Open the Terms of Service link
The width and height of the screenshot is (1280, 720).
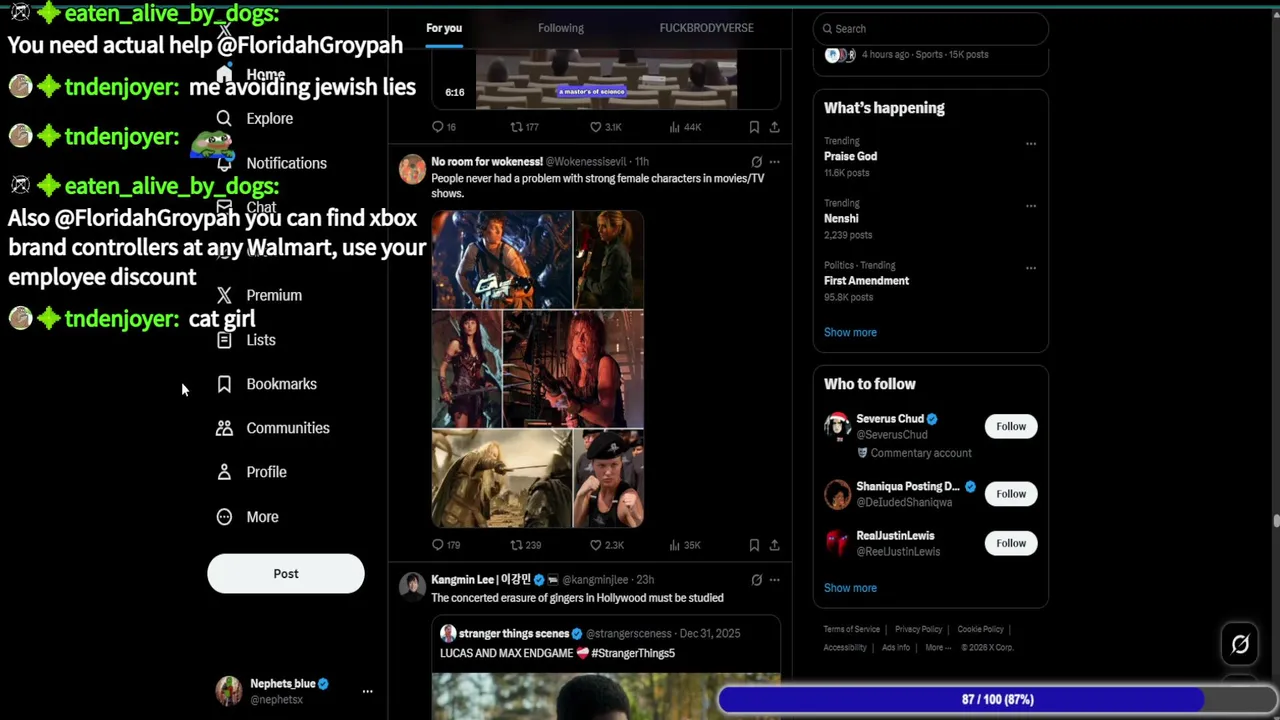(852, 629)
